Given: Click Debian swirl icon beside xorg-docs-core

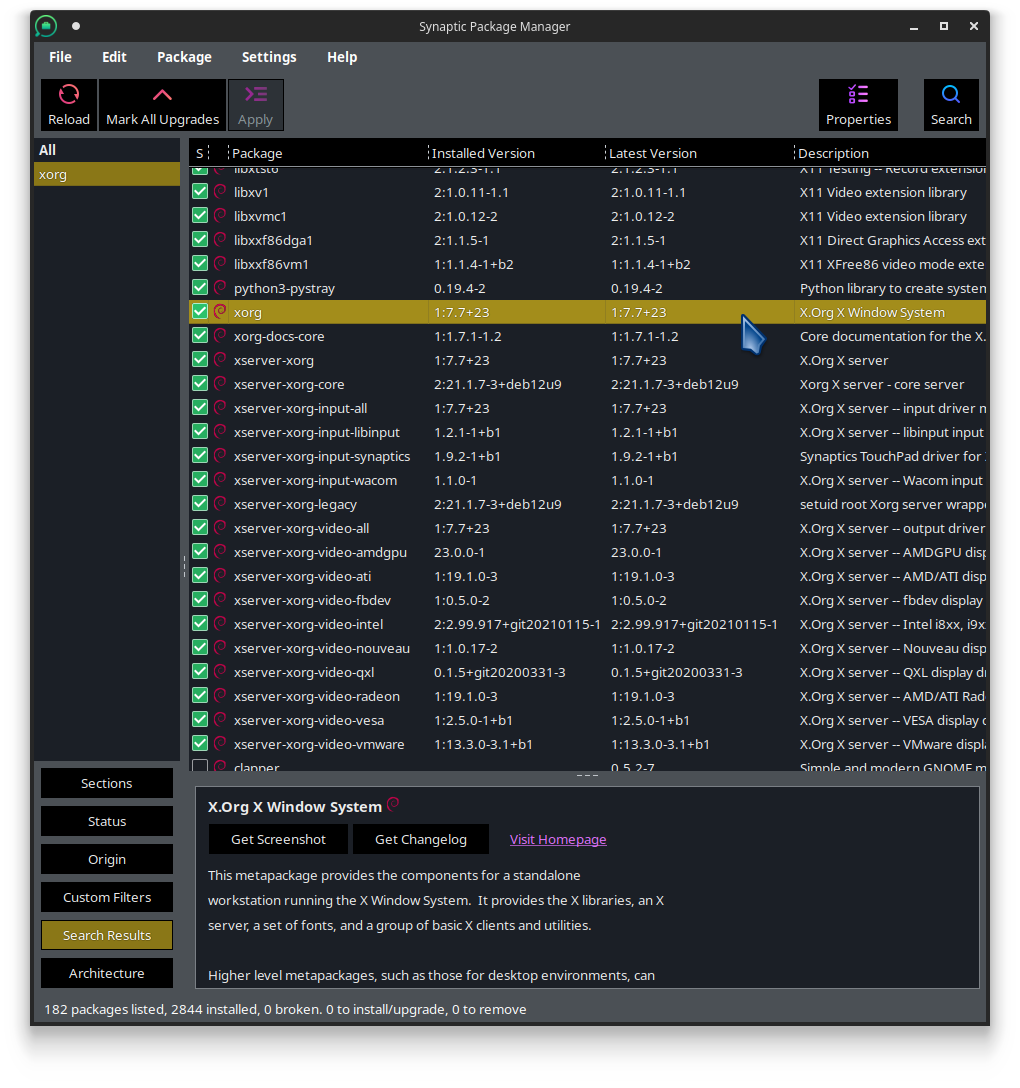Looking at the screenshot, I should click(x=220, y=336).
